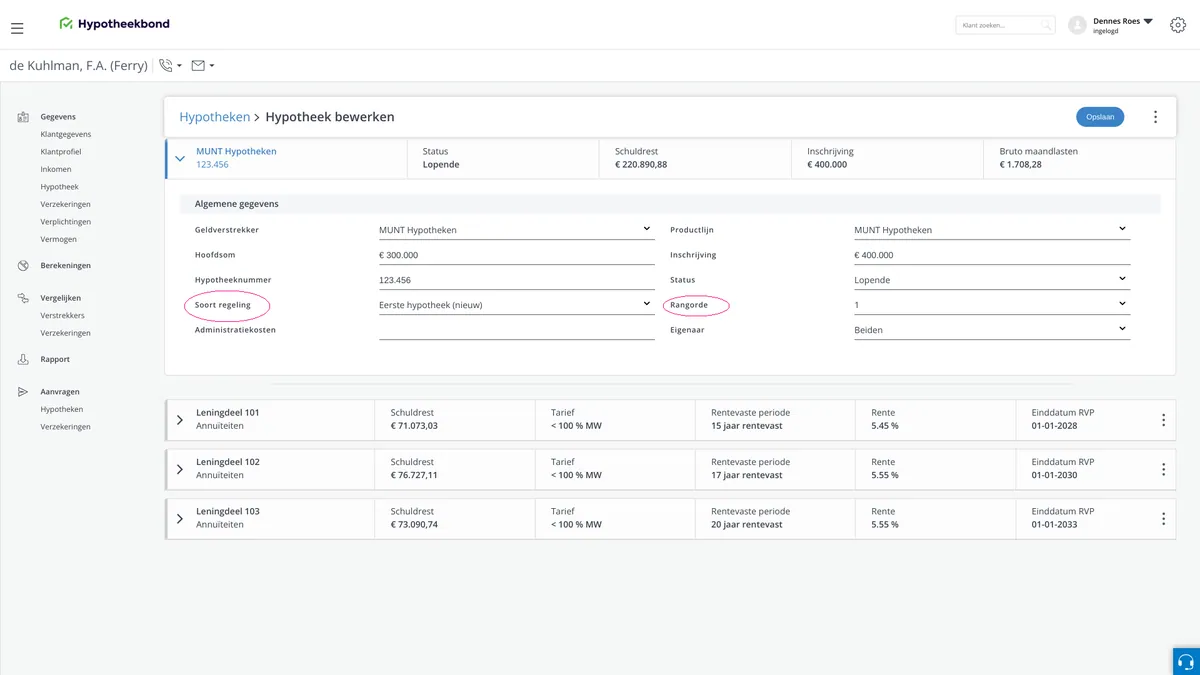Click the Opslaan save button
Viewport: 1200px width, 675px height.
coord(1100,117)
